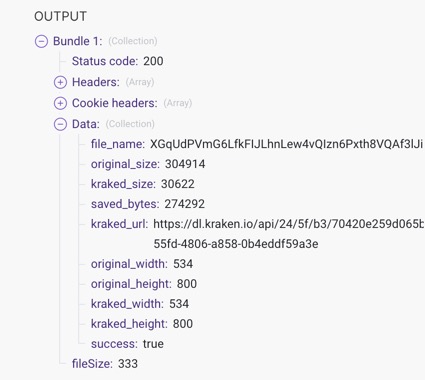
Task: Click the original_height value 800
Action: tap(187, 284)
